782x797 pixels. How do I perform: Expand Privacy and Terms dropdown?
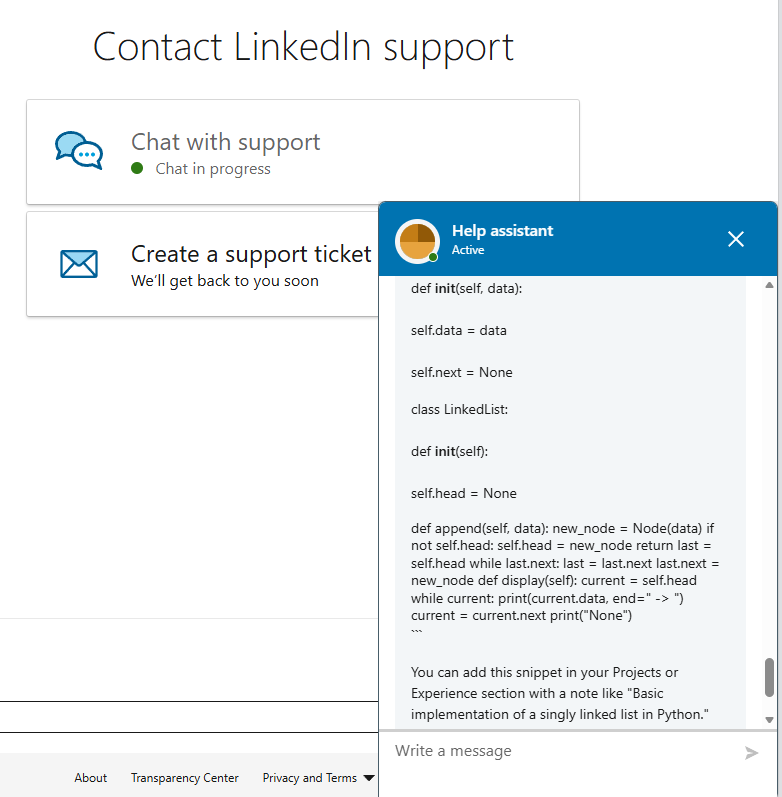(318, 778)
